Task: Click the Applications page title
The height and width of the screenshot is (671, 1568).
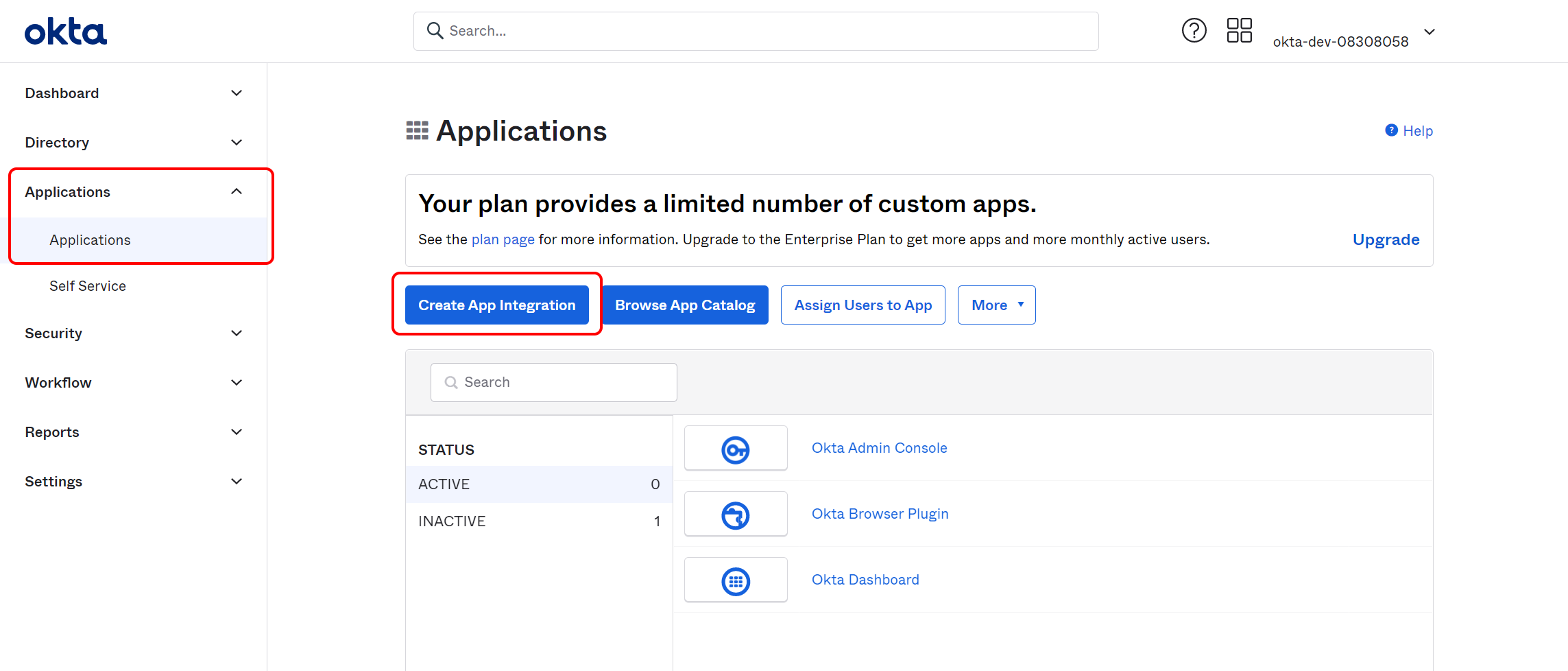Action: click(521, 131)
